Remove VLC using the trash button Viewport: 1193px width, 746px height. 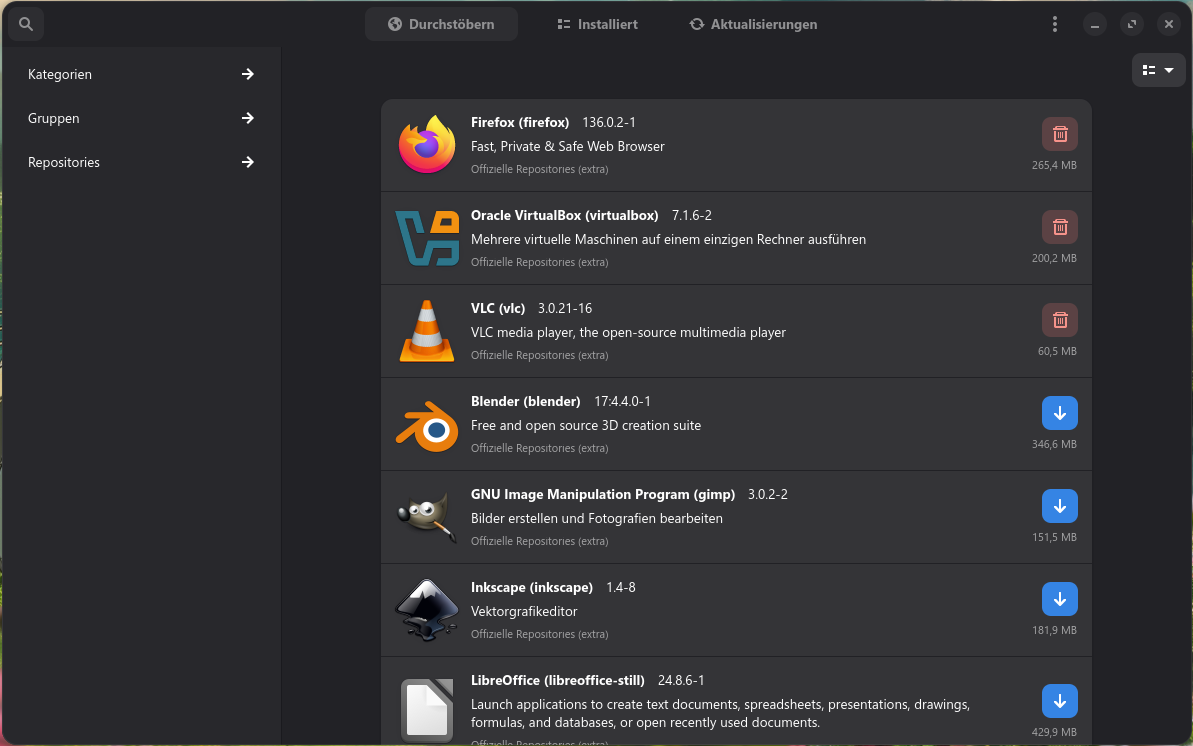pos(1060,320)
